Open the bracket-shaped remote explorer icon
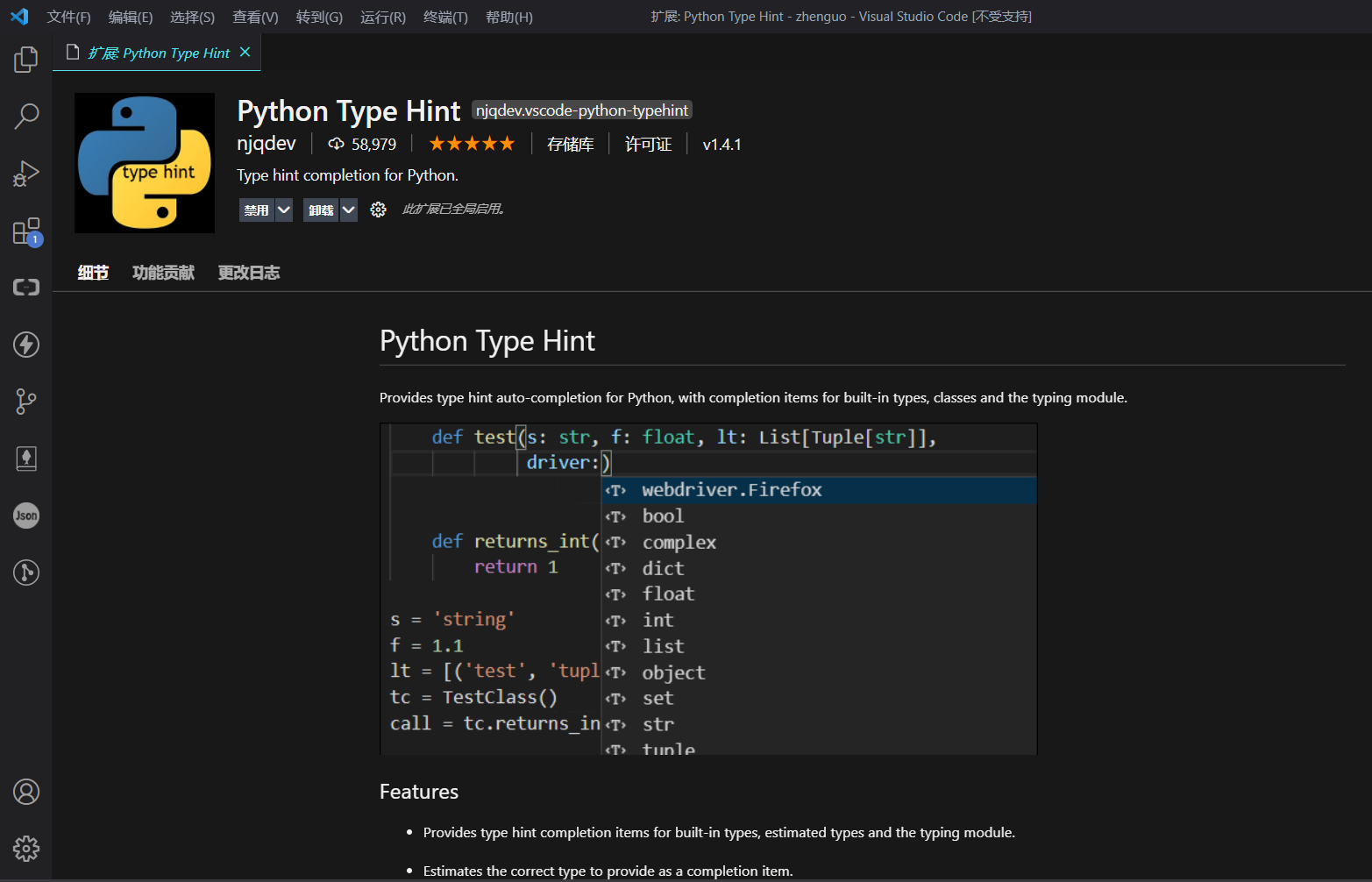 26,288
